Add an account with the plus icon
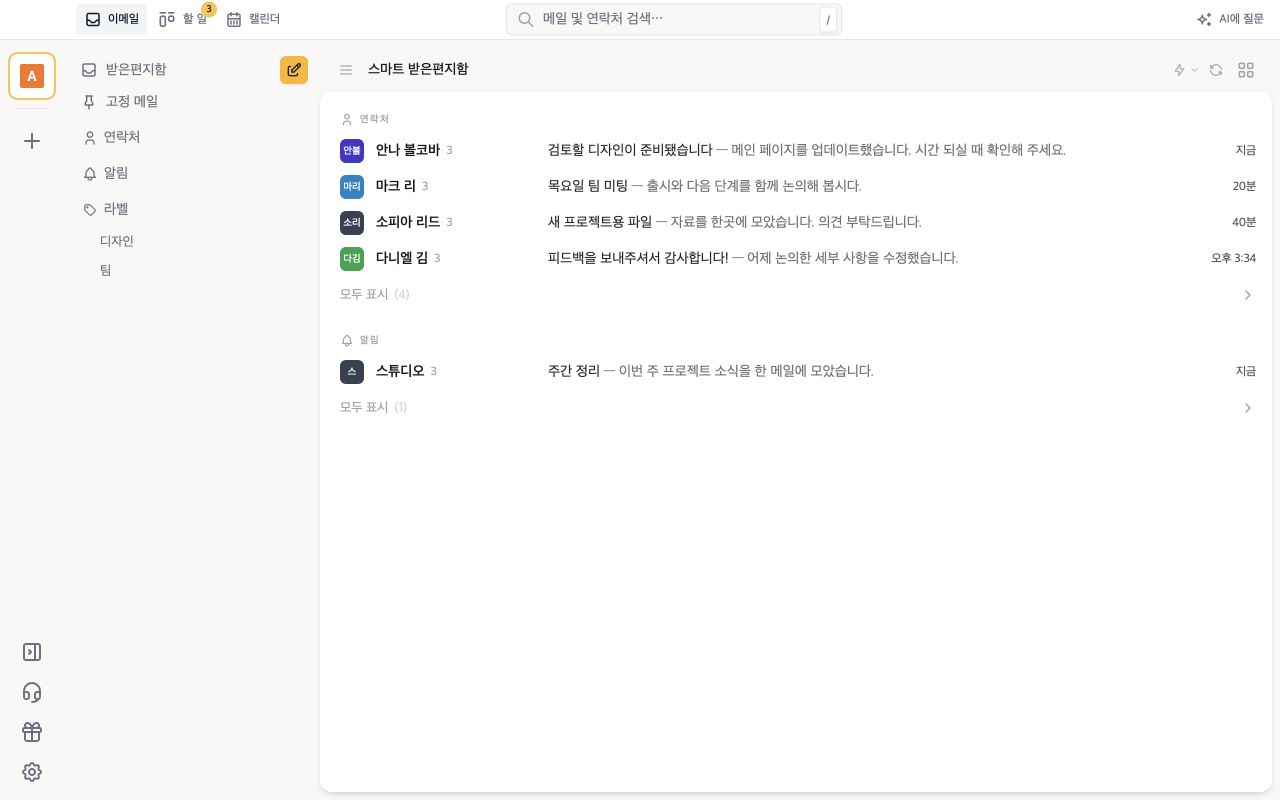The width and height of the screenshot is (1280, 800). pos(32,141)
